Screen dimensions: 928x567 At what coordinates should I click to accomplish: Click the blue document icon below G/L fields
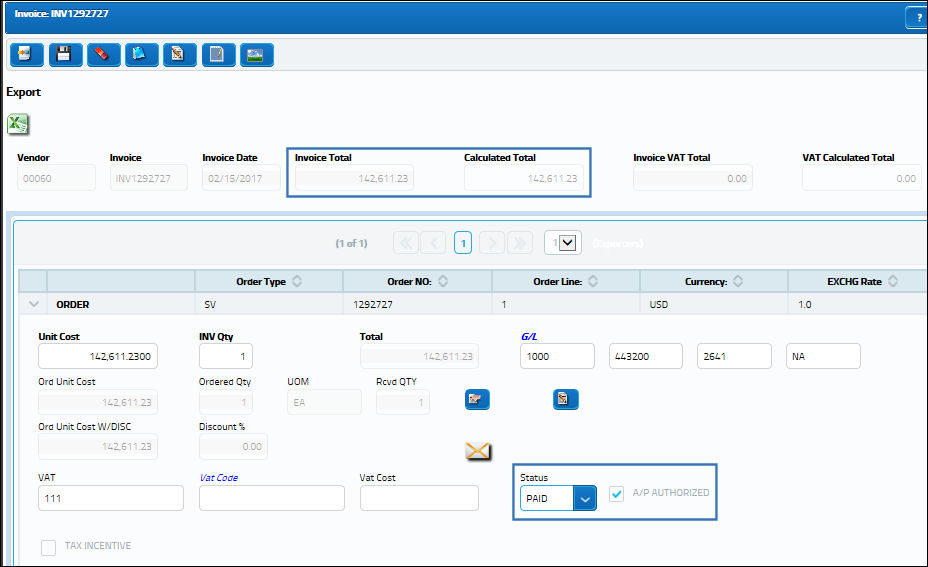coord(566,400)
